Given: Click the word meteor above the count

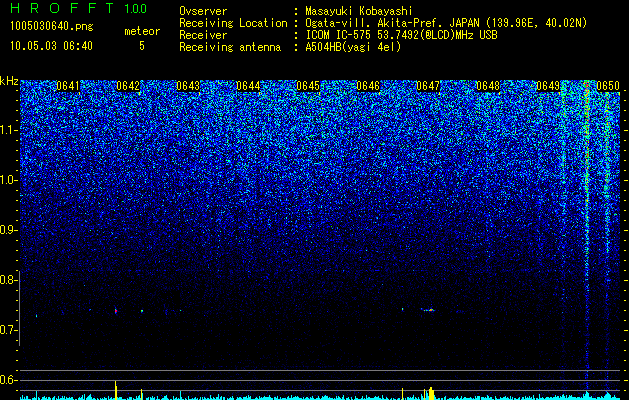Looking at the screenshot, I should click(142, 31).
